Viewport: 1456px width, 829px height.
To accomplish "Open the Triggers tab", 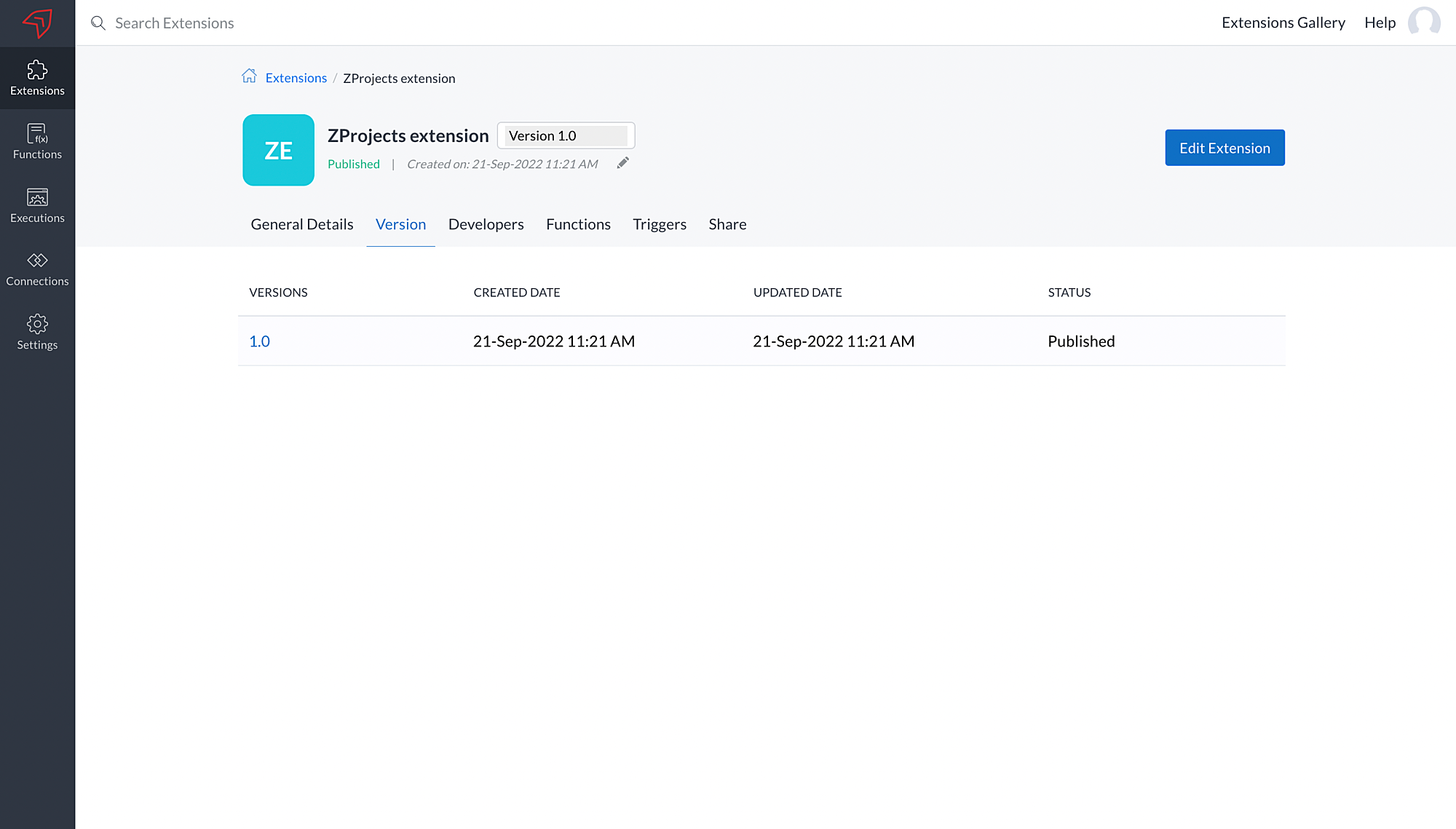I will tap(659, 224).
